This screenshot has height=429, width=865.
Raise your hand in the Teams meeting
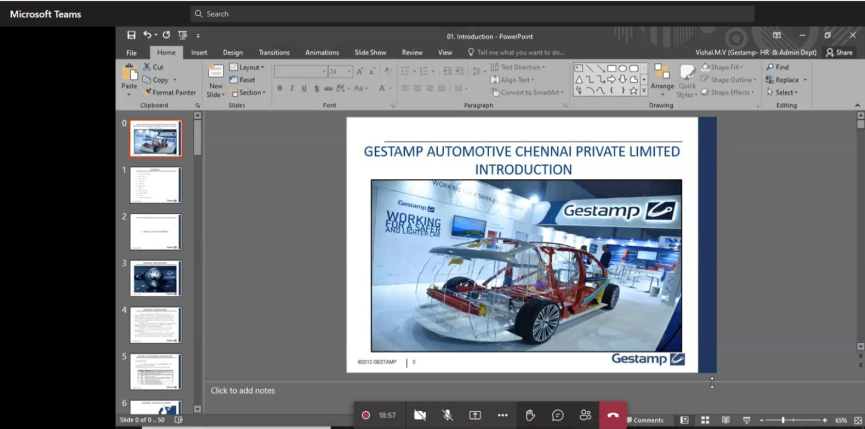(x=530, y=415)
